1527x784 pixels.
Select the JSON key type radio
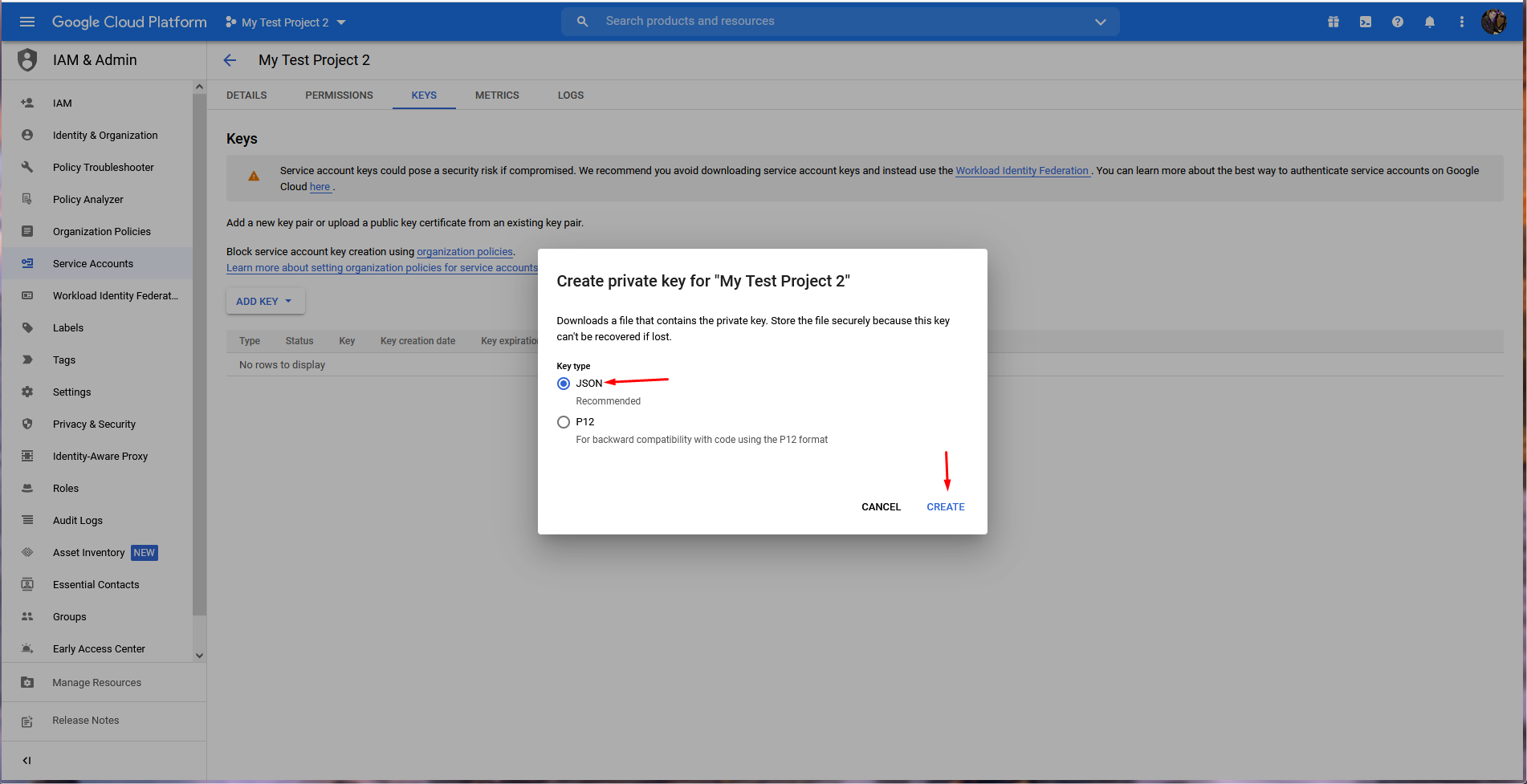[564, 384]
